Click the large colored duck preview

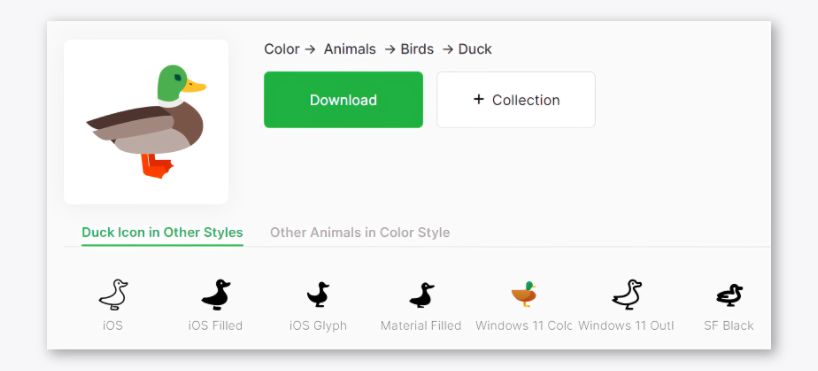[146, 122]
